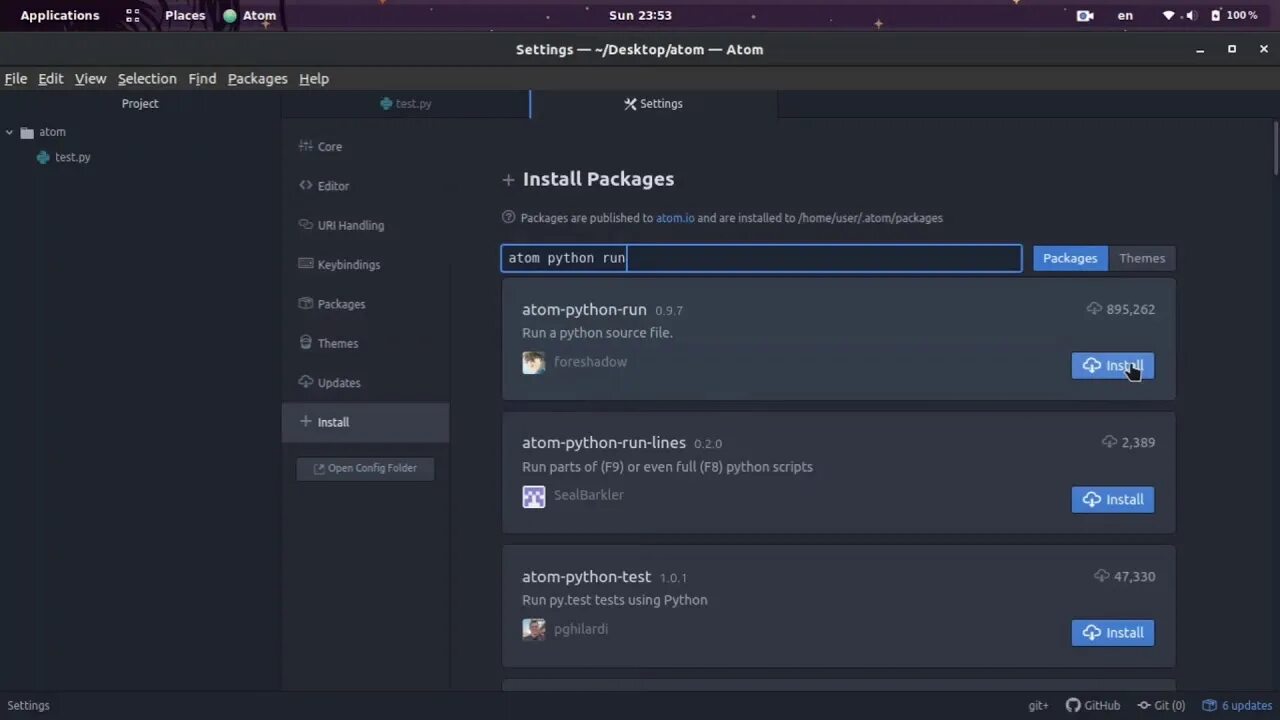The width and height of the screenshot is (1280, 720).
Task: Collapse the atom project folder
Action: coord(10,132)
